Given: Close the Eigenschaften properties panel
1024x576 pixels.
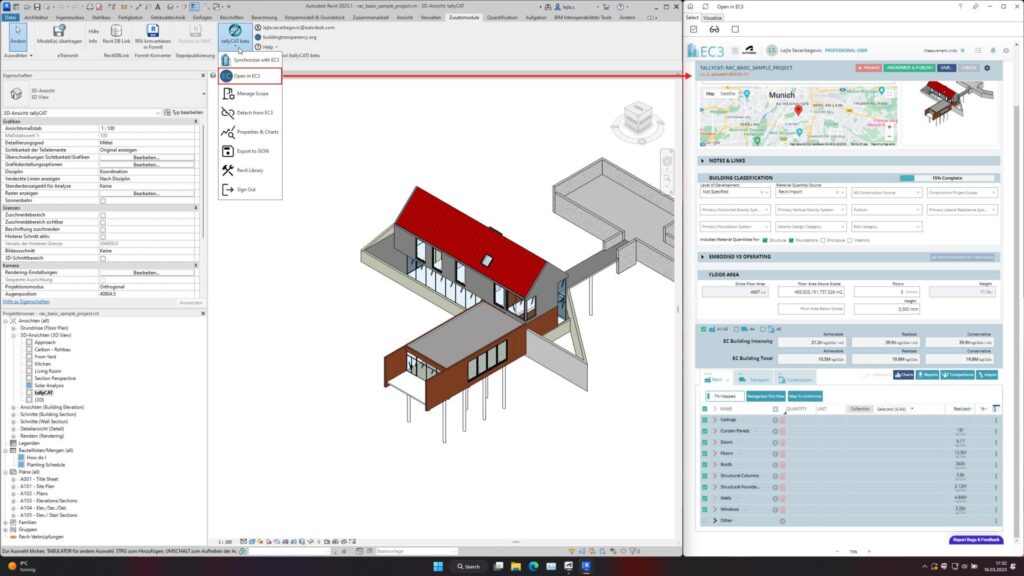Looking at the screenshot, I should coord(202,76).
